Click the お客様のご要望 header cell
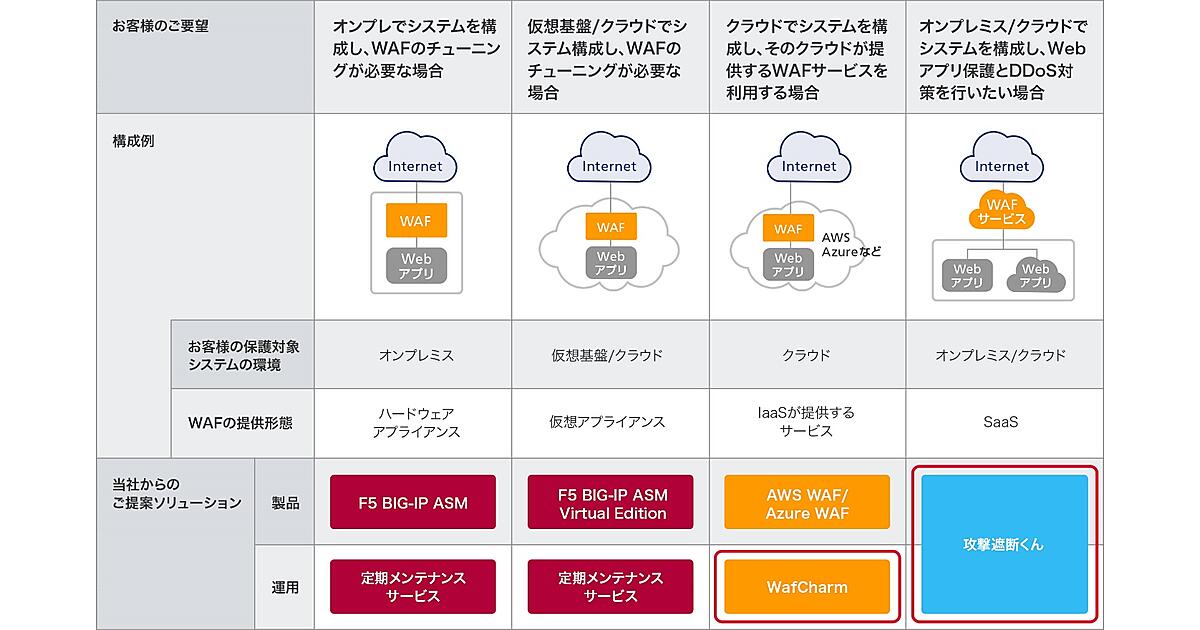 [160, 26]
